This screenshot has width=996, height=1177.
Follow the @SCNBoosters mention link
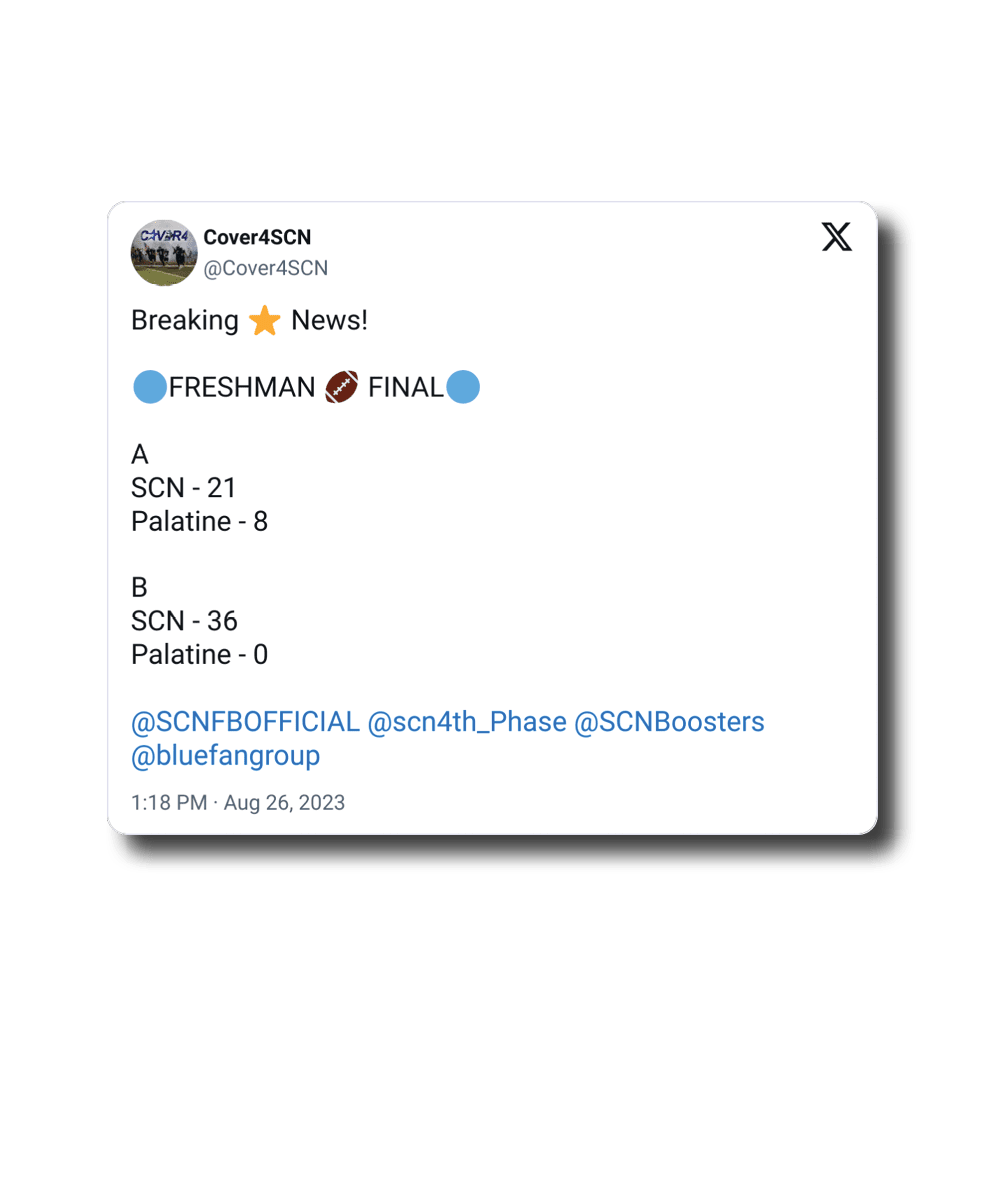[669, 722]
